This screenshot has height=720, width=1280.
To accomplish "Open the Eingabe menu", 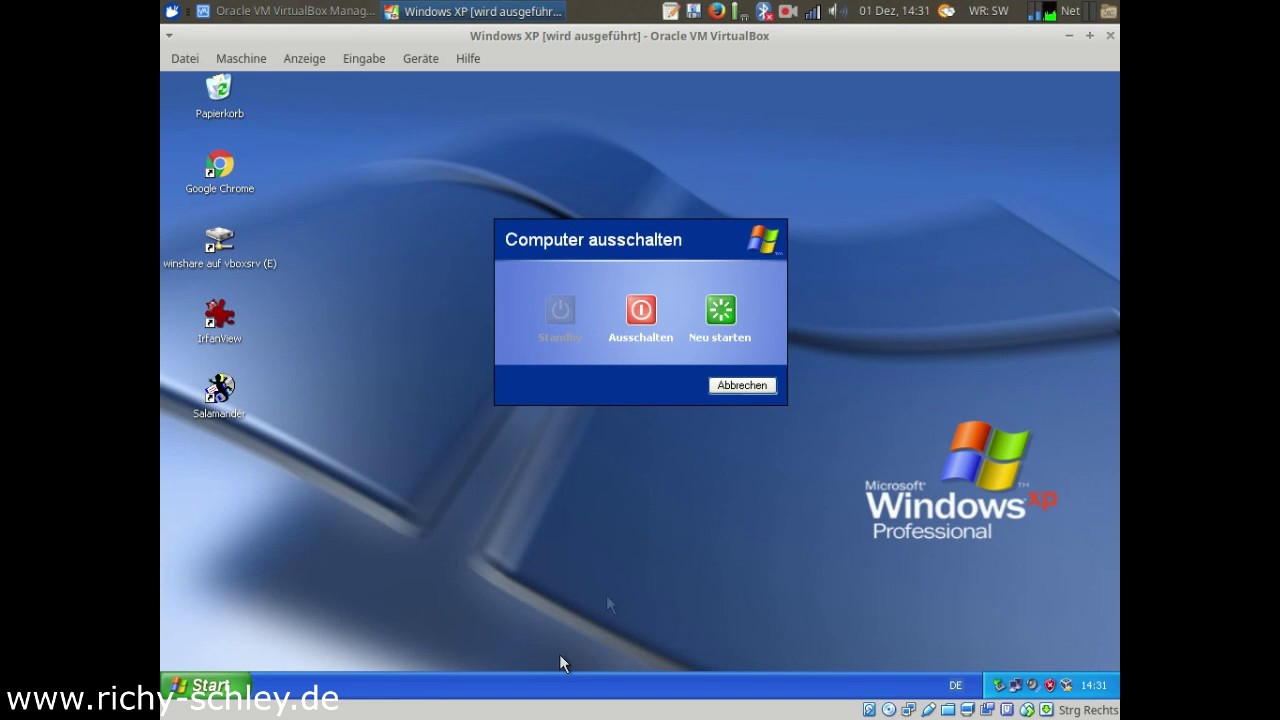I will (364, 58).
